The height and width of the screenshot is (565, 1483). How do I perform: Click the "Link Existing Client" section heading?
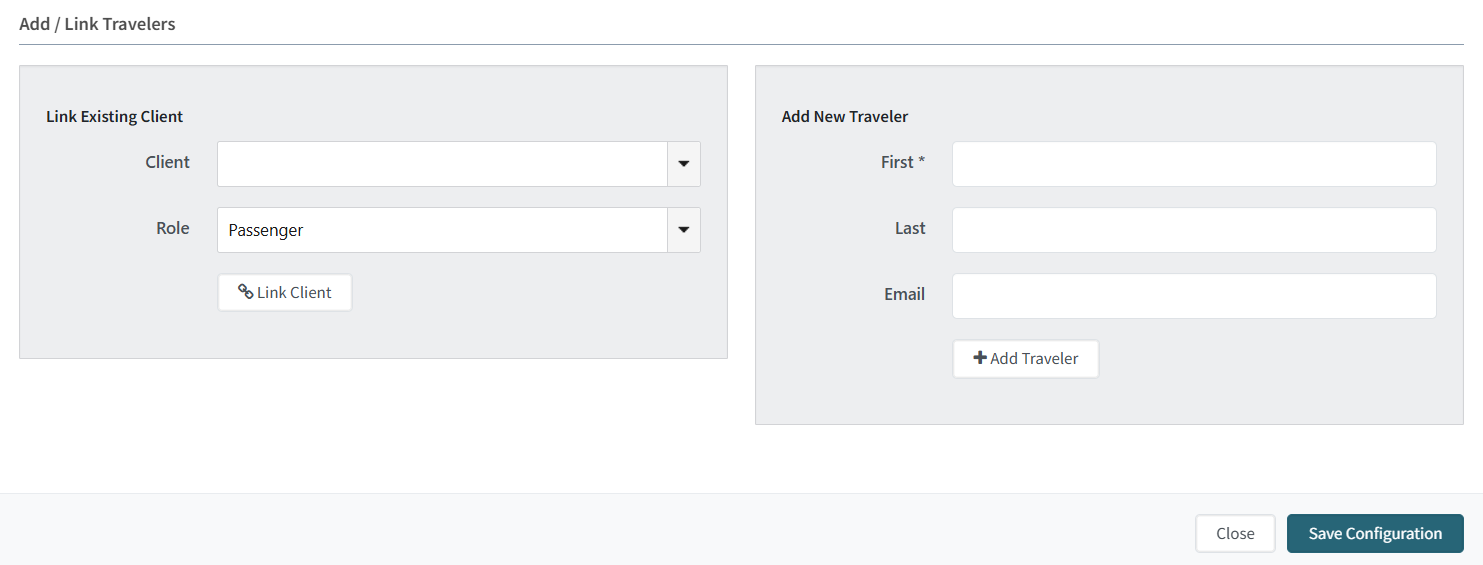click(x=114, y=117)
